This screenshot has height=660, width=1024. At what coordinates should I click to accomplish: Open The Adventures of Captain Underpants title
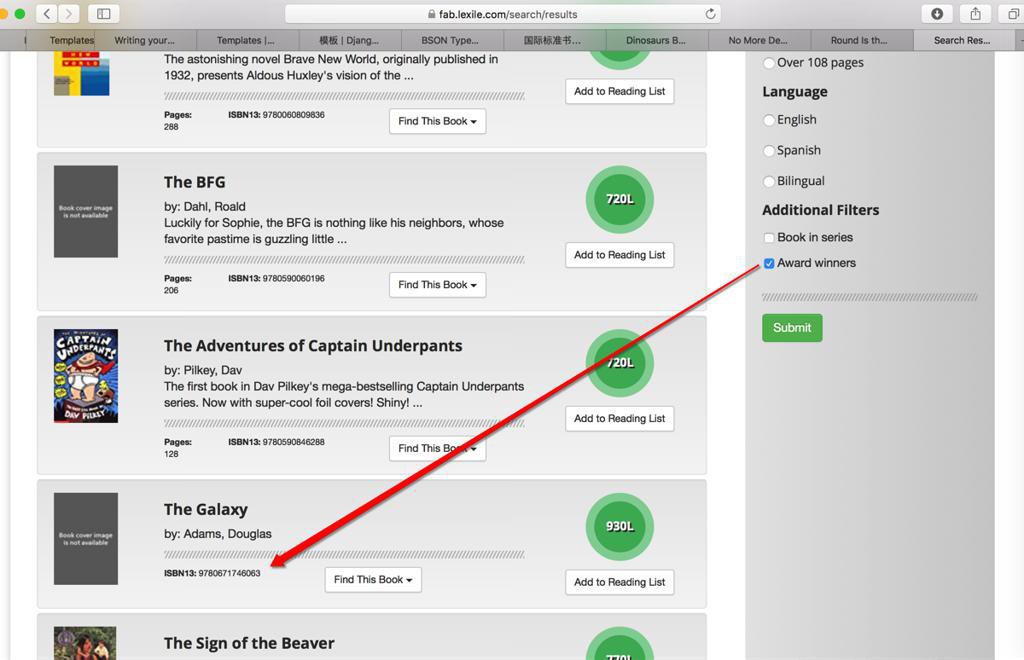(x=313, y=346)
